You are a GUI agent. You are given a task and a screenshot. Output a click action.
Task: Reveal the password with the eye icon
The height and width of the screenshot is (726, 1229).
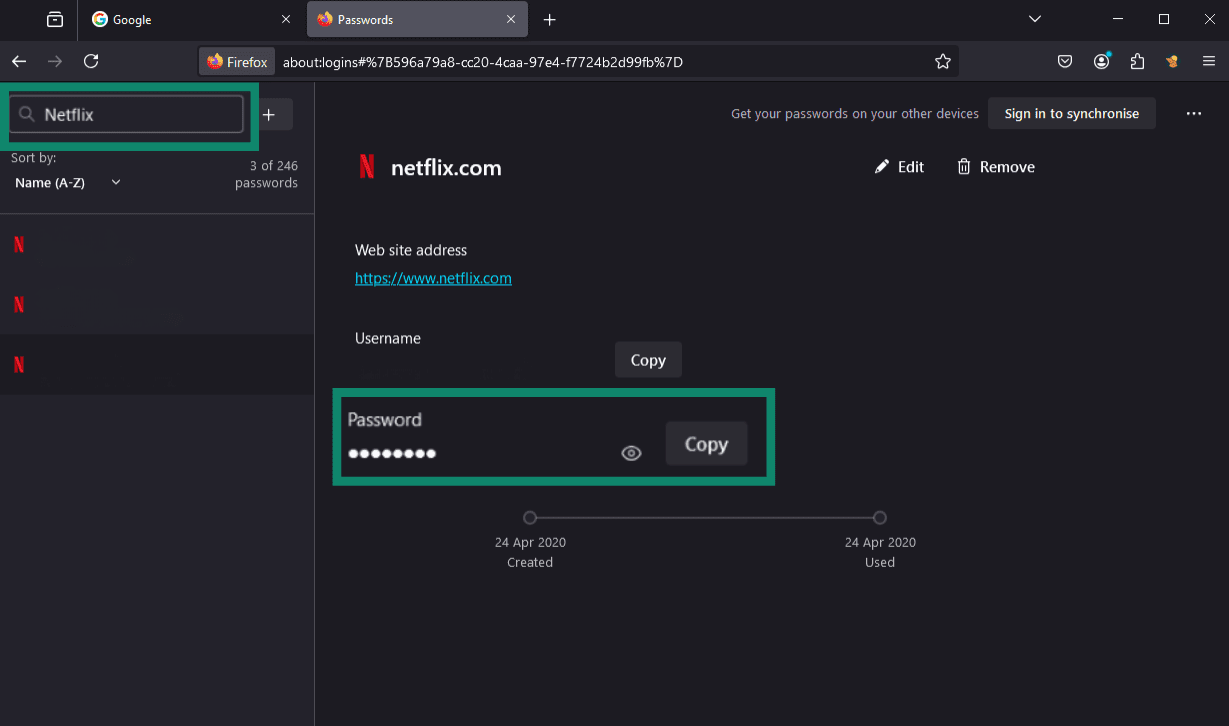point(631,454)
